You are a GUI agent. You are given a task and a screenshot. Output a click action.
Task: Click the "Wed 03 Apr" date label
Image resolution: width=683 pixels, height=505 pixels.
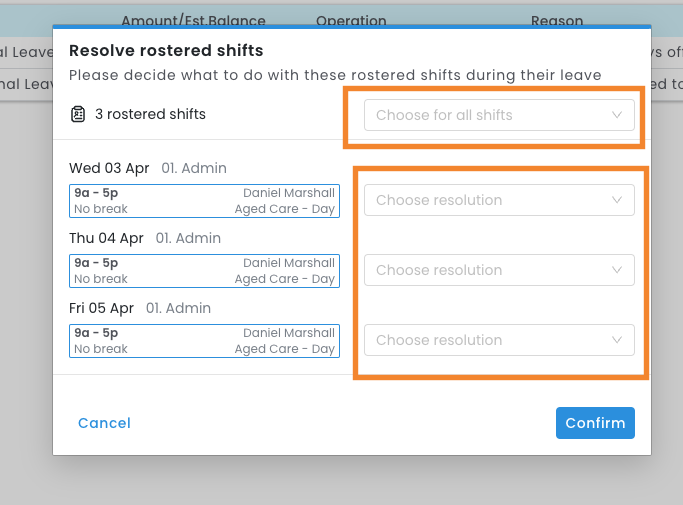pos(109,168)
